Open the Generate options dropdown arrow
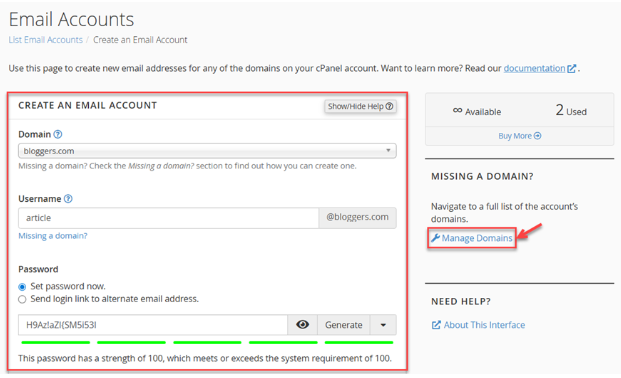 point(383,325)
